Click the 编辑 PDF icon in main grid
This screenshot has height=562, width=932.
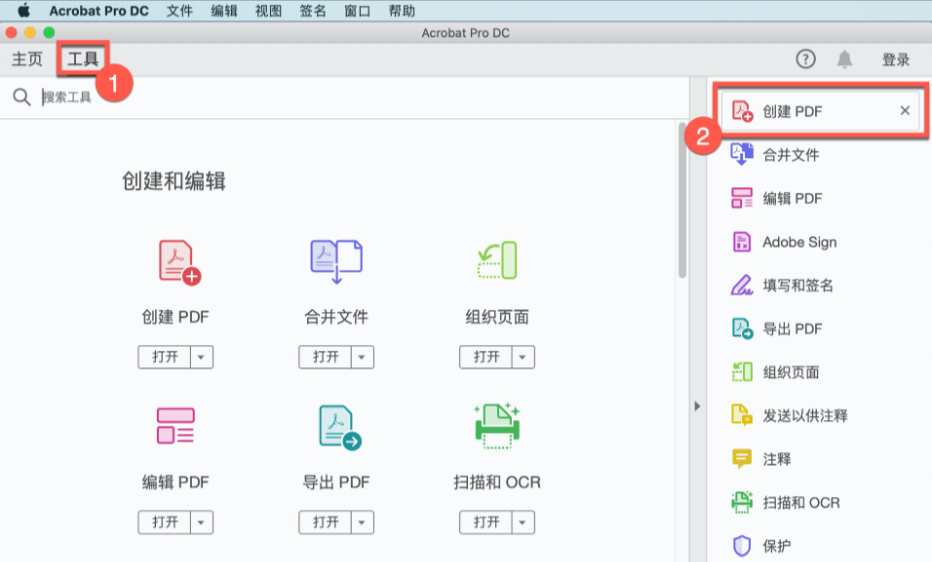[x=175, y=425]
